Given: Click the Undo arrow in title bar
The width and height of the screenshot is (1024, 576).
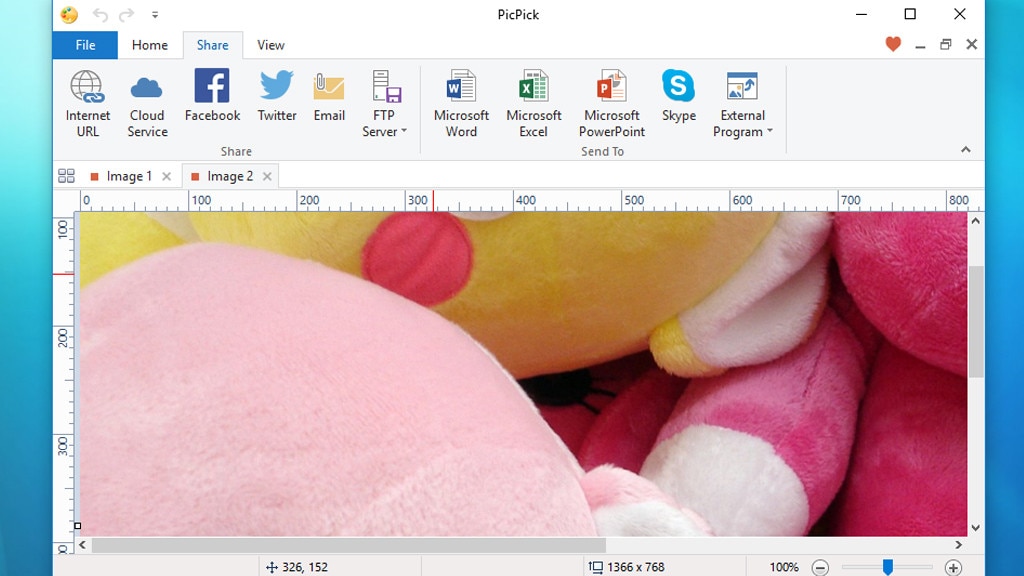Looking at the screenshot, I should coord(100,14).
